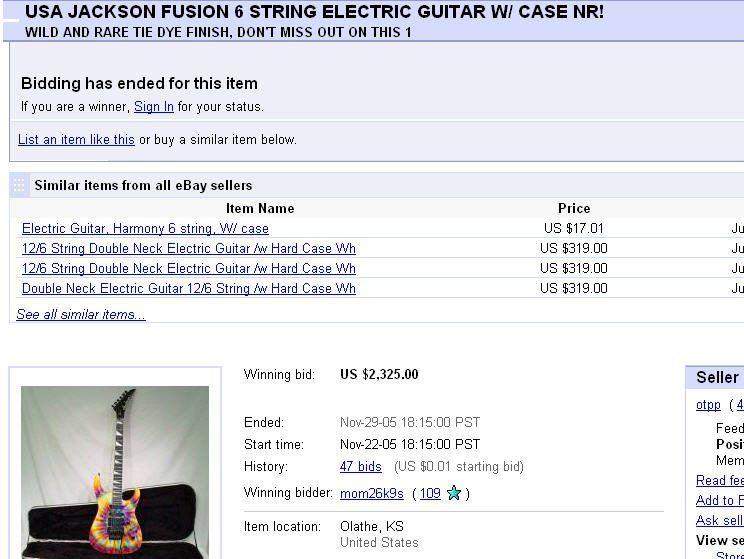Click the Add to Favorites seller link
The height and width of the screenshot is (559, 744).
(719, 501)
